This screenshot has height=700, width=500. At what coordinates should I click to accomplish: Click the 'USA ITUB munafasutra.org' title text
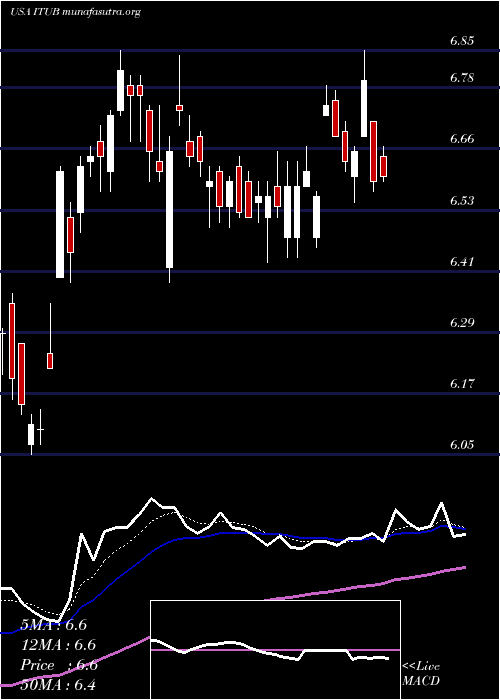tap(75, 12)
